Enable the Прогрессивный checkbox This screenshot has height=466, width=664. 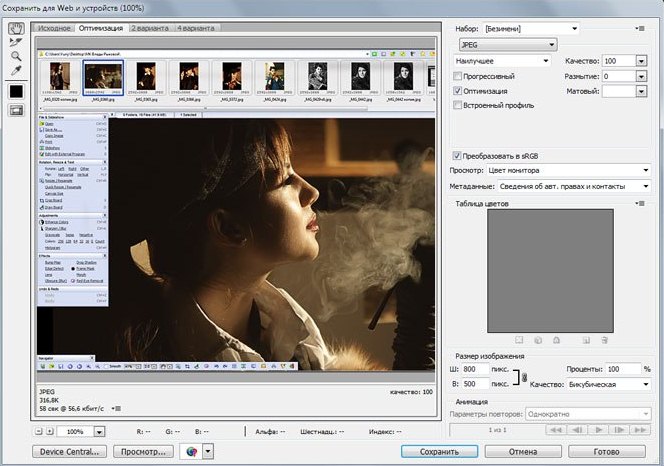[458, 76]
